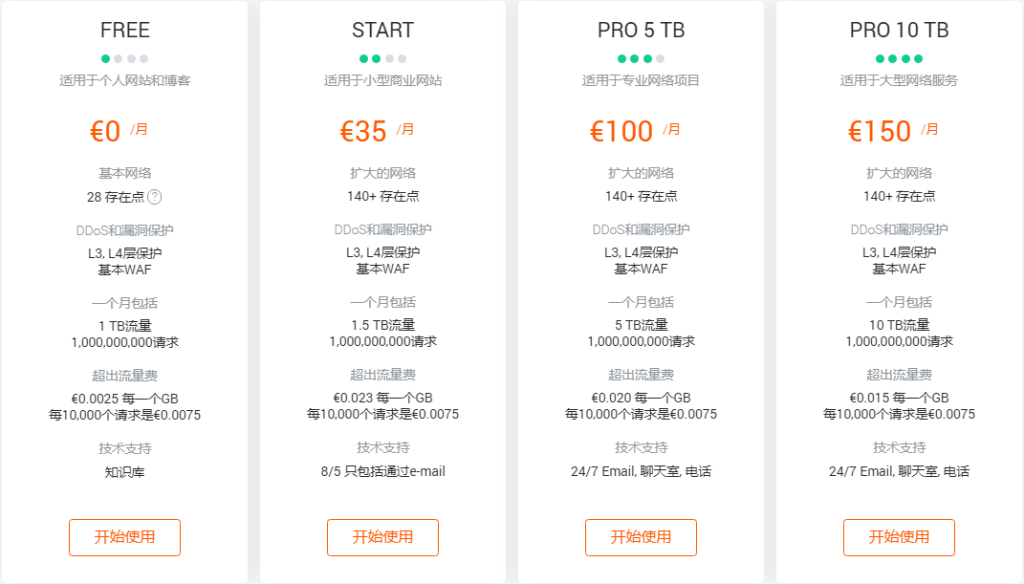Click 开始使用 on the PRO 5 TB plan
Viewport: 1024px width, 584px height.
(640, 537)
